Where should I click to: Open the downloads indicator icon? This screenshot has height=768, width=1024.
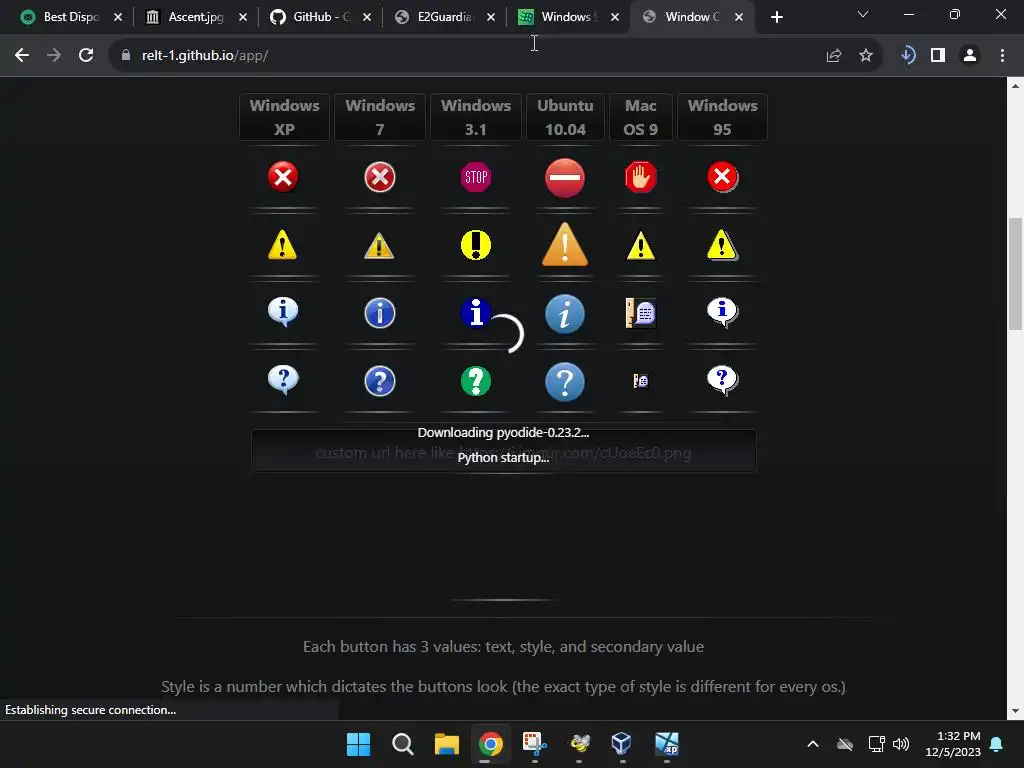tap(907, 56)
